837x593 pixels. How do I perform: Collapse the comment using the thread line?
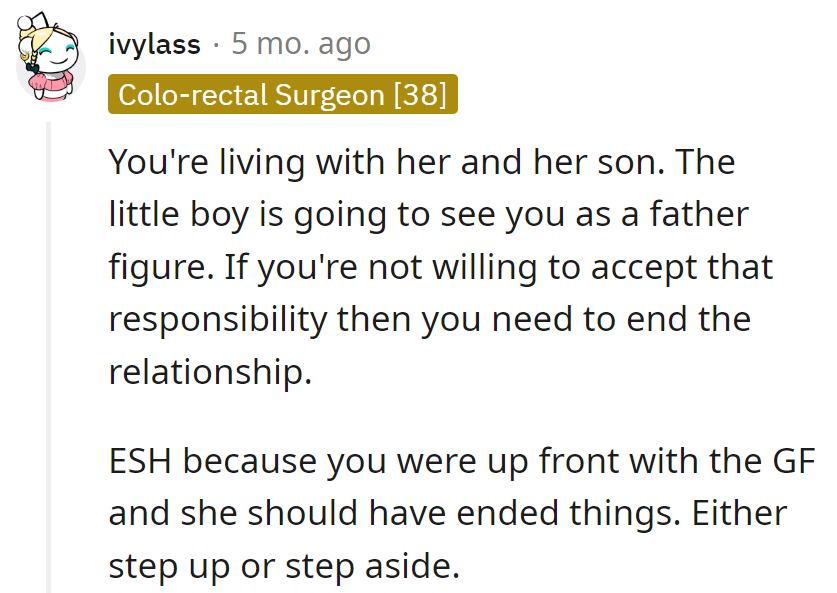coord(47,350)
